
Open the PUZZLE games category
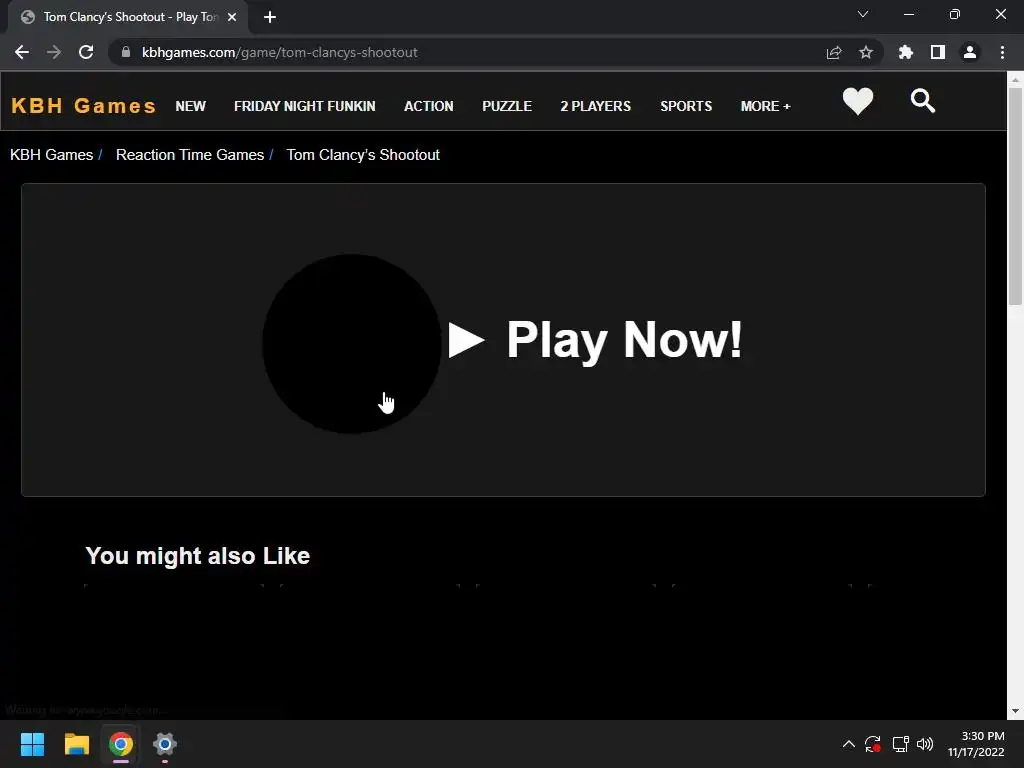click(x=507, y=106)
